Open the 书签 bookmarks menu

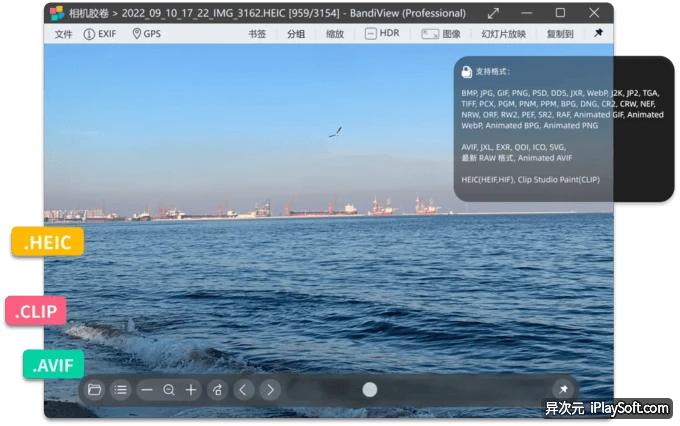coord(257,34)
